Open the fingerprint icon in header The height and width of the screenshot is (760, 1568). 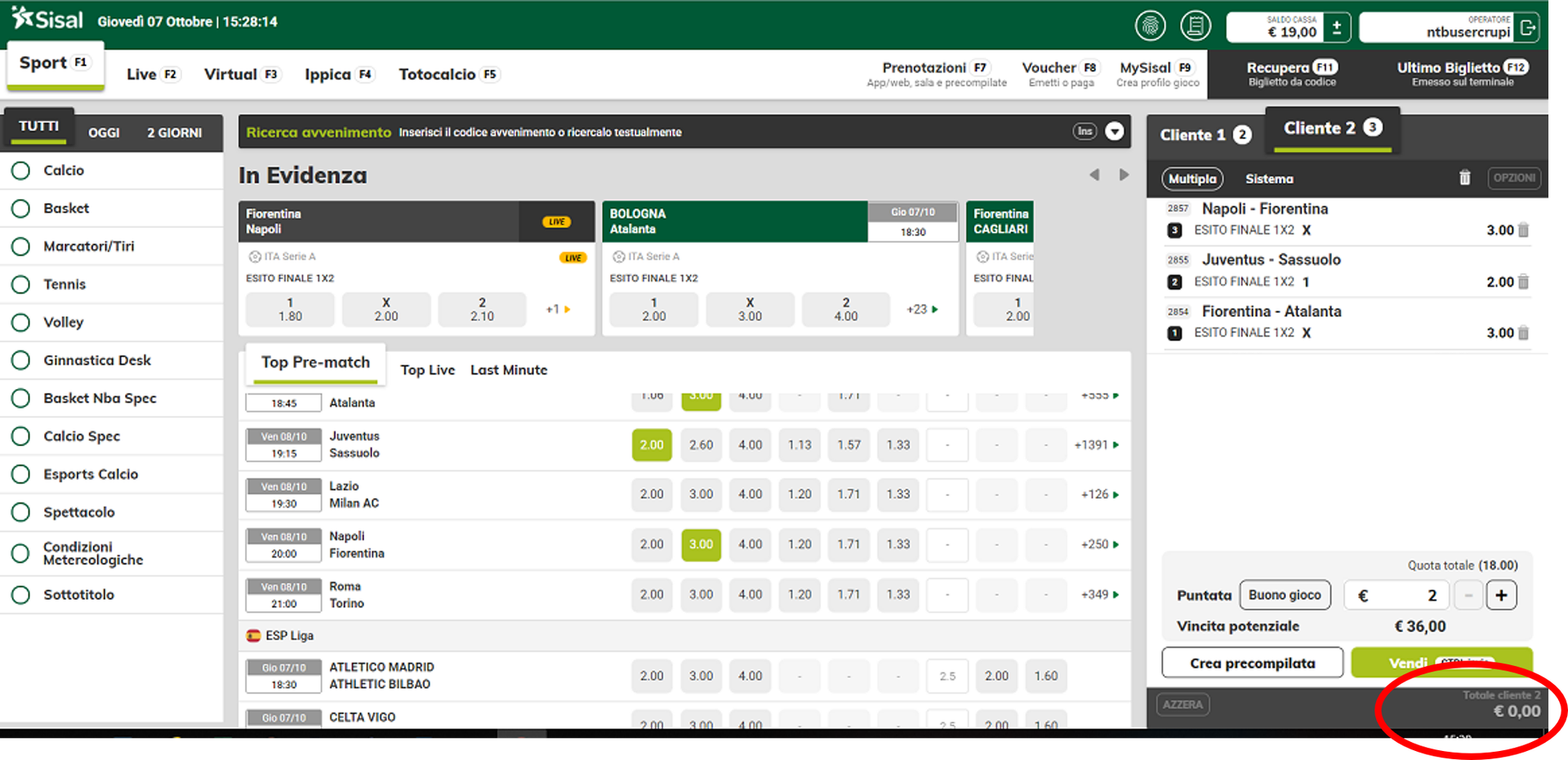pos(1150,26)
